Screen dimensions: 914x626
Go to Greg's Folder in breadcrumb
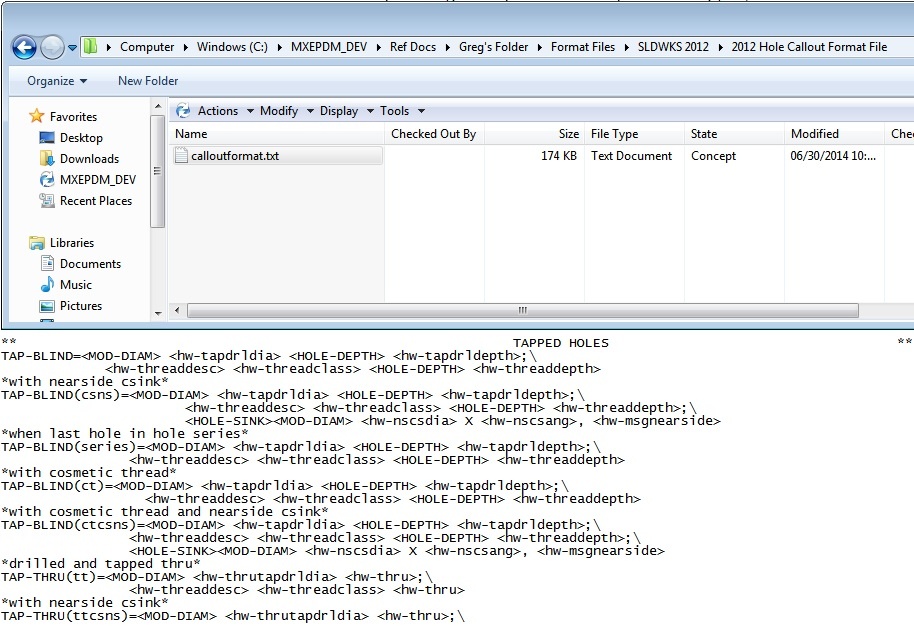click(493, 47)
